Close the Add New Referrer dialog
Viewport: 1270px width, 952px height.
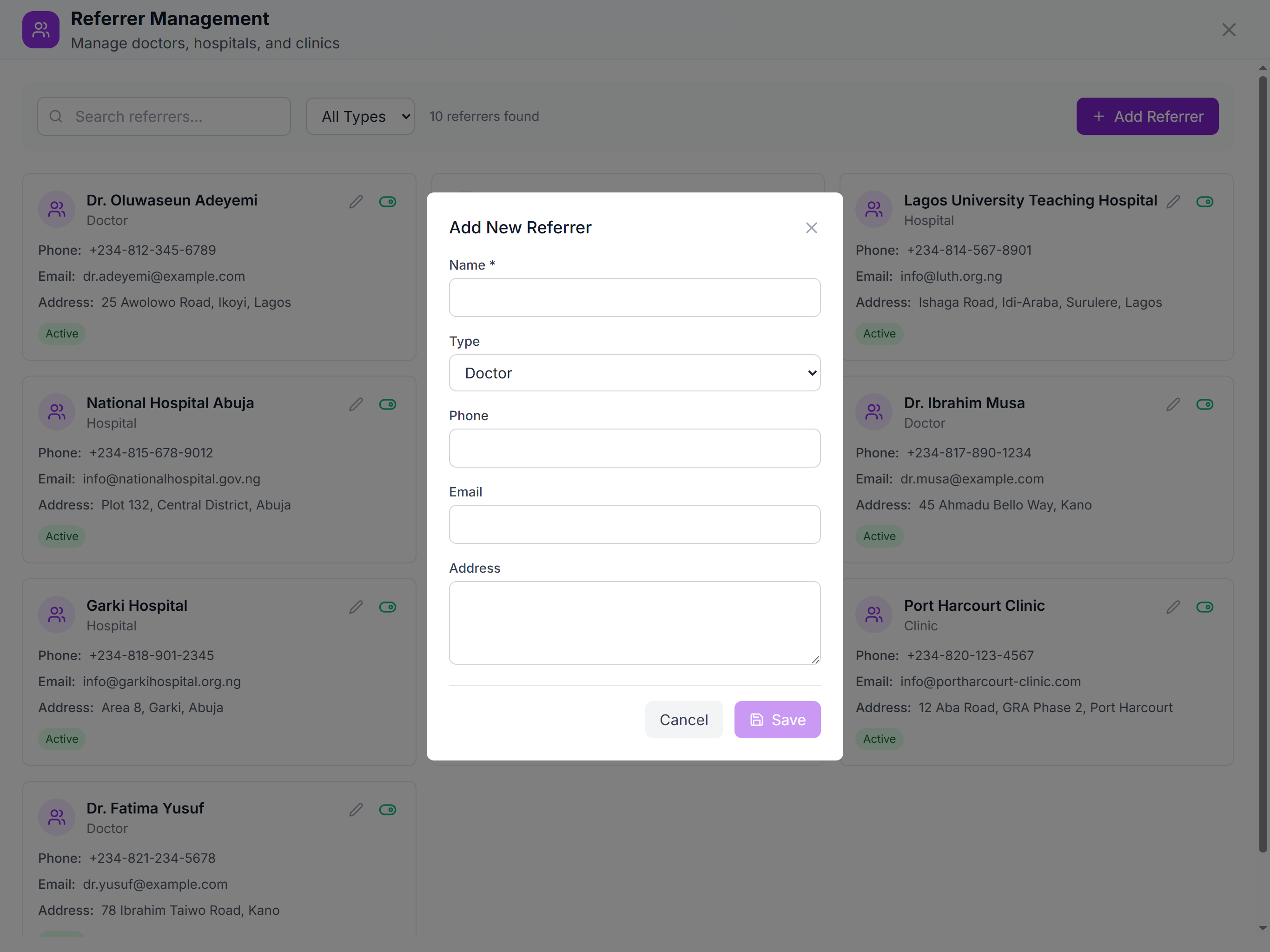coord(811,228)
